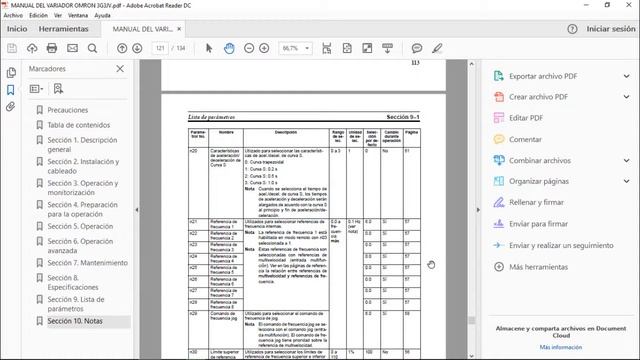Viewport: 640px width, 360px height.
Task: Open Enviar y realizar un seguimiento
Action: pyautogui.click(x=561, y=245)
